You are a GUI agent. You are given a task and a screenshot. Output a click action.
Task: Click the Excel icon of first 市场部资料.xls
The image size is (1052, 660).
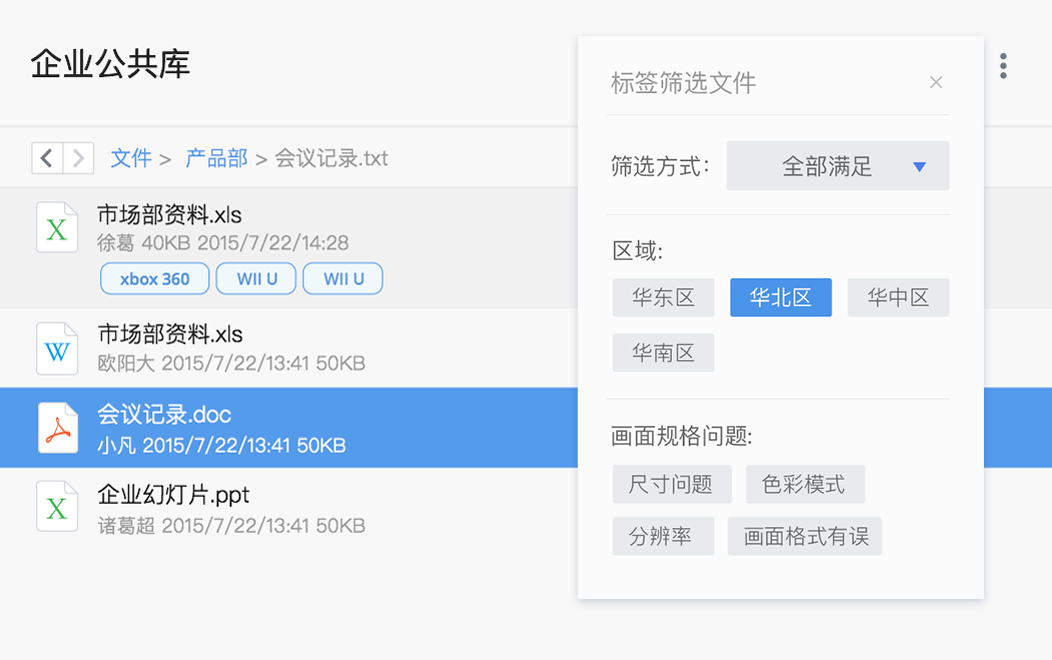tap(57, 227)
